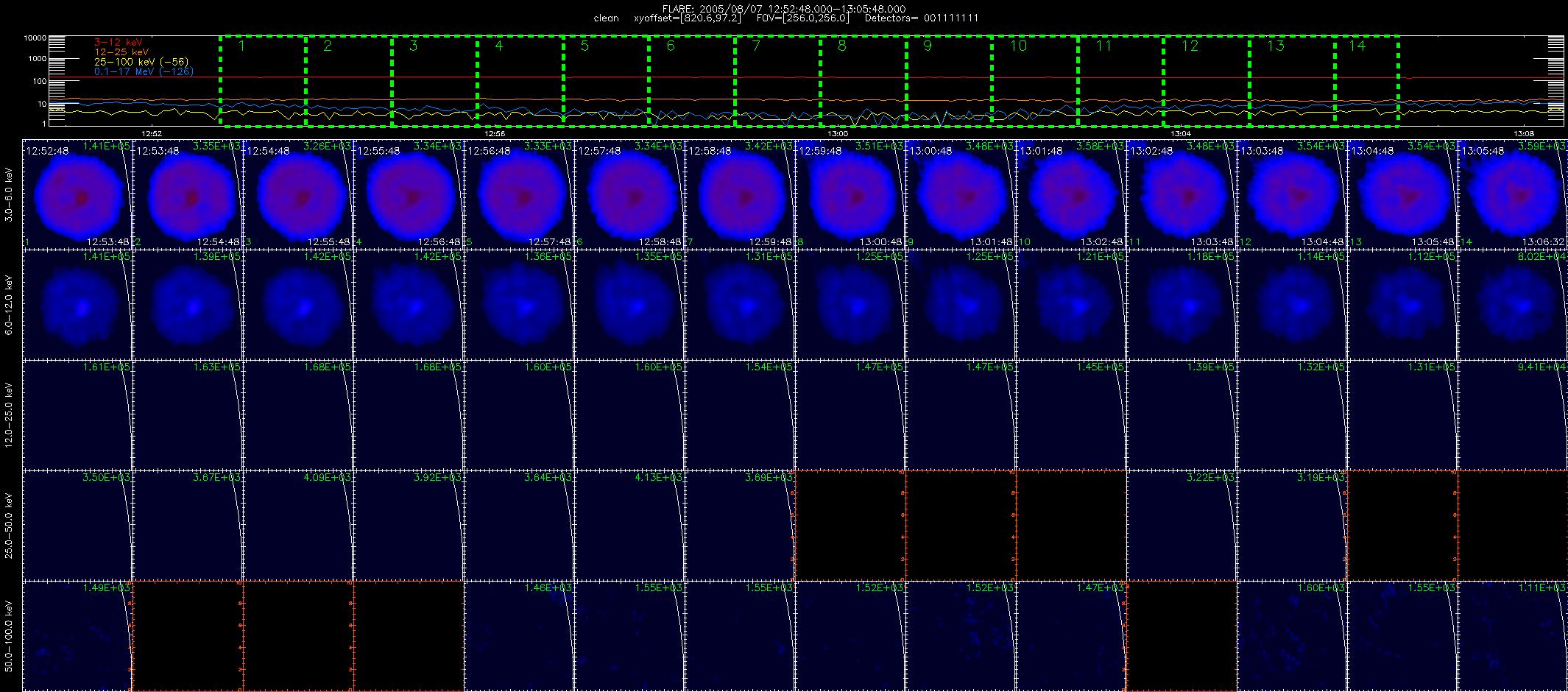Open the 25.0-50.0 keV panel labeled 4.09E+03
The height and width of the screenshot is (692, 1568).
298,526
